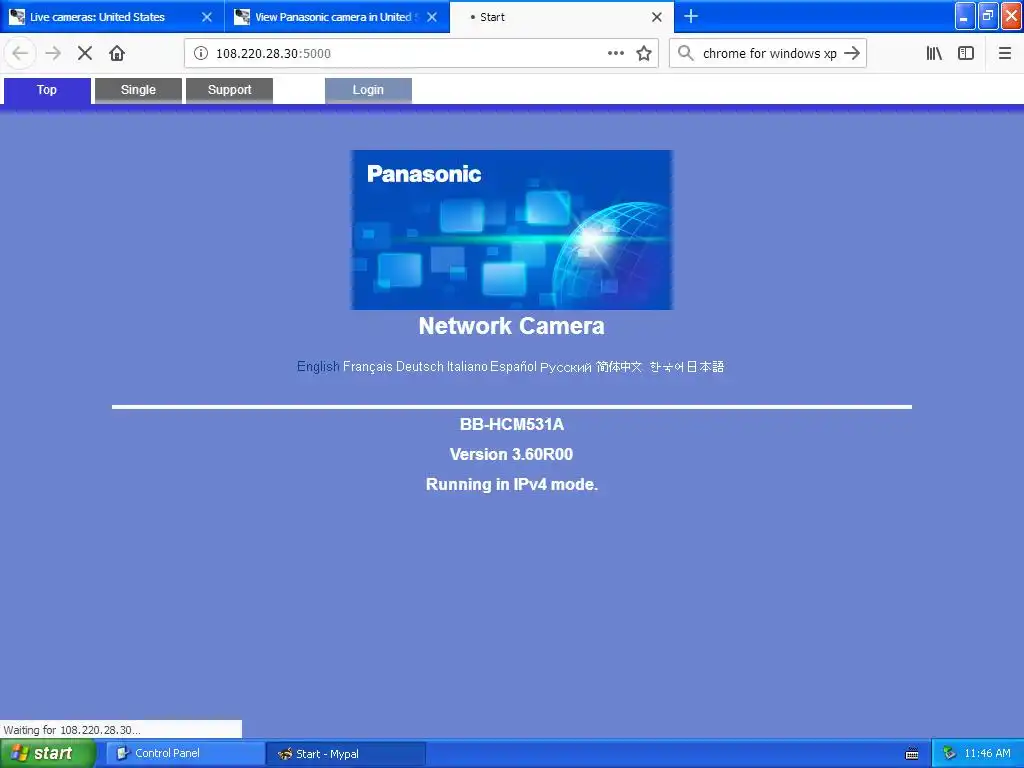Click the BB-HCM531A model text
Screen dimensions: 1024x768
pos(512,424)
